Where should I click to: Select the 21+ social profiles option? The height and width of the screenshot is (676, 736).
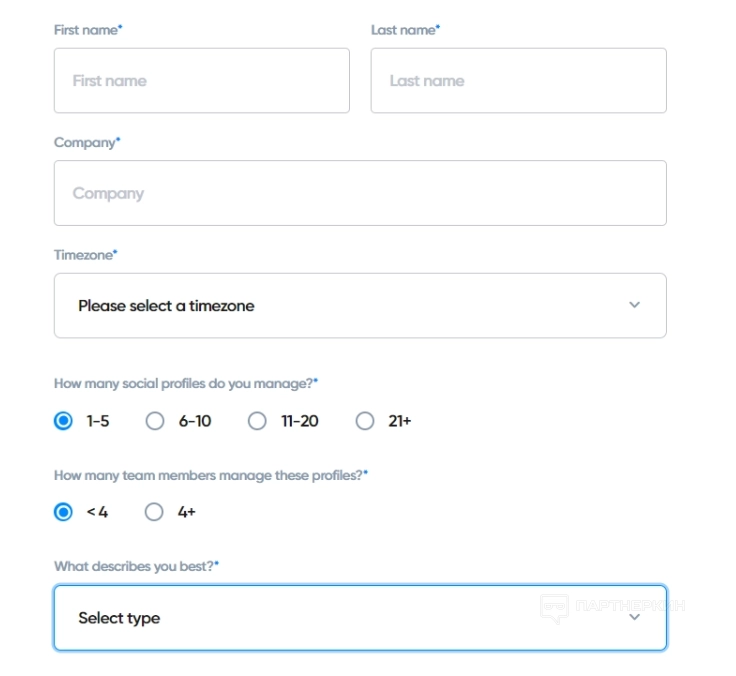click(365, 421)
